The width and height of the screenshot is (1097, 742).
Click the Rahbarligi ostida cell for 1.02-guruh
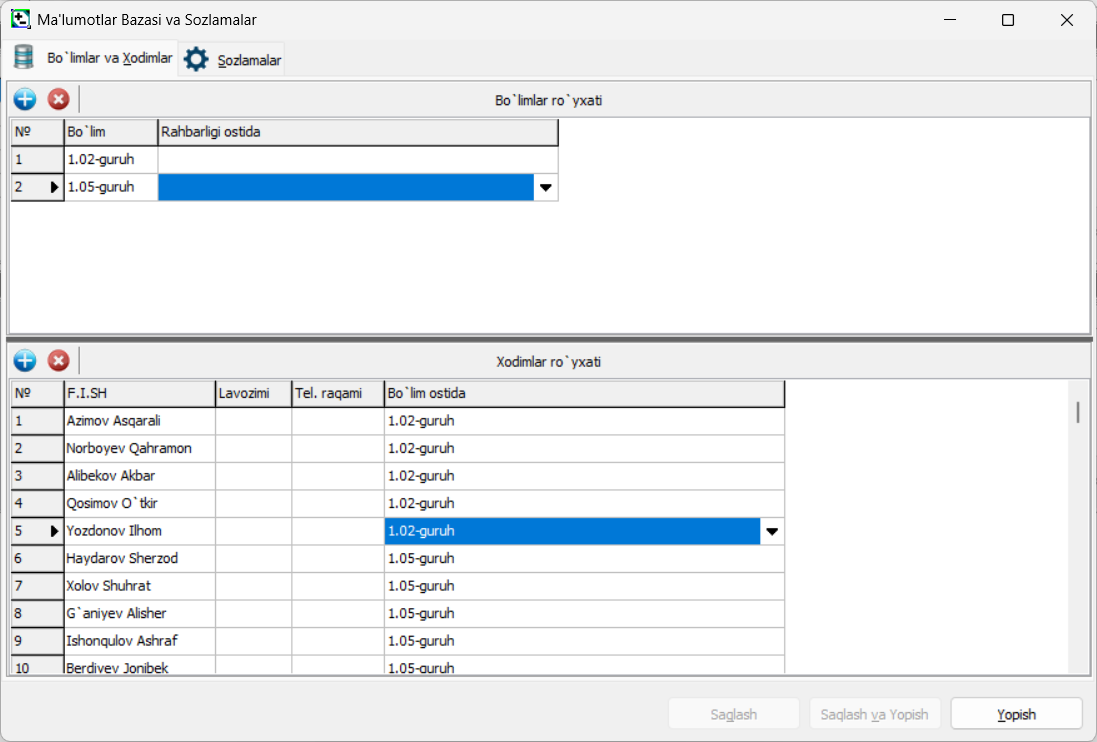(x=358, y=159)
